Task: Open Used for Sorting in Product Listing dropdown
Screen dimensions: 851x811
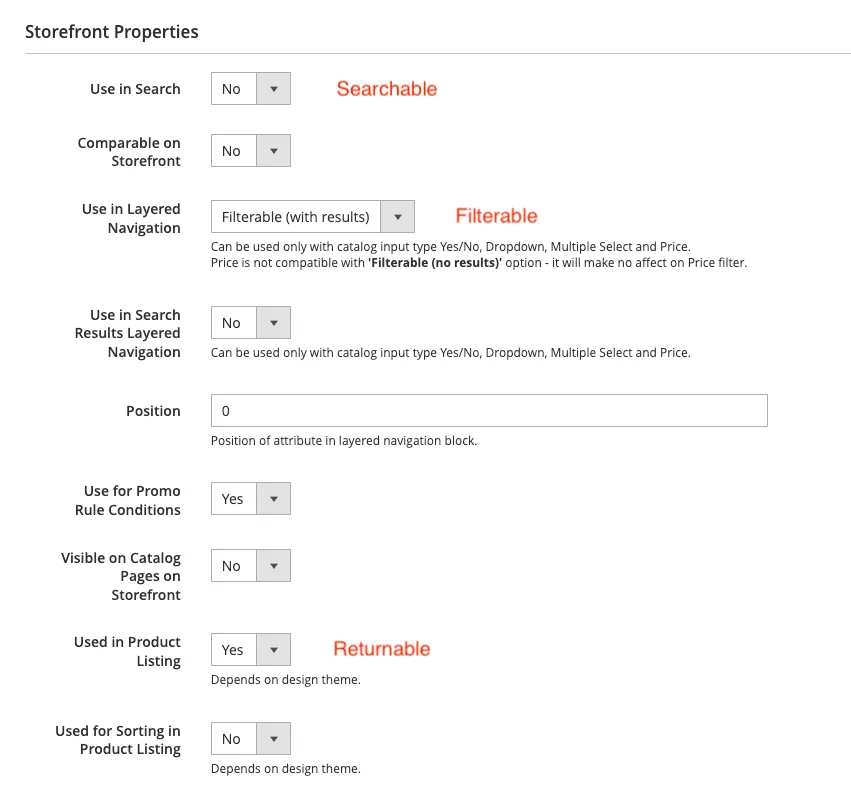Action: [x=251, y=738]
